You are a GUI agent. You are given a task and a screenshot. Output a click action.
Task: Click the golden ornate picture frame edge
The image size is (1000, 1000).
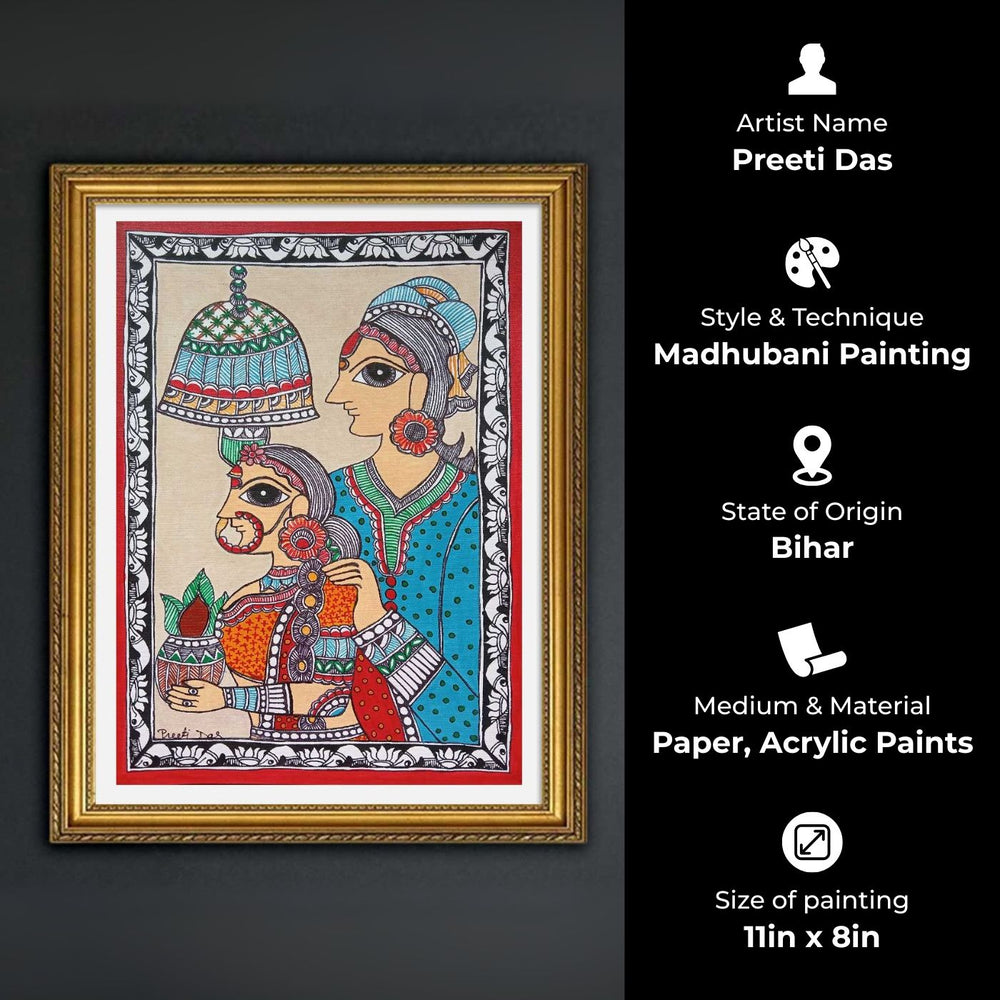click(318, 178)
